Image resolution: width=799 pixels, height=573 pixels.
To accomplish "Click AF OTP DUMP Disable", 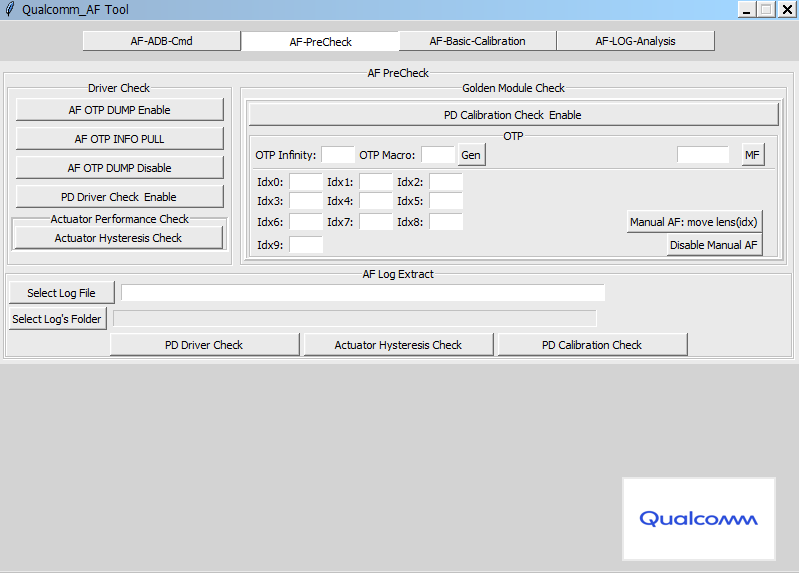I will point(119,168).
